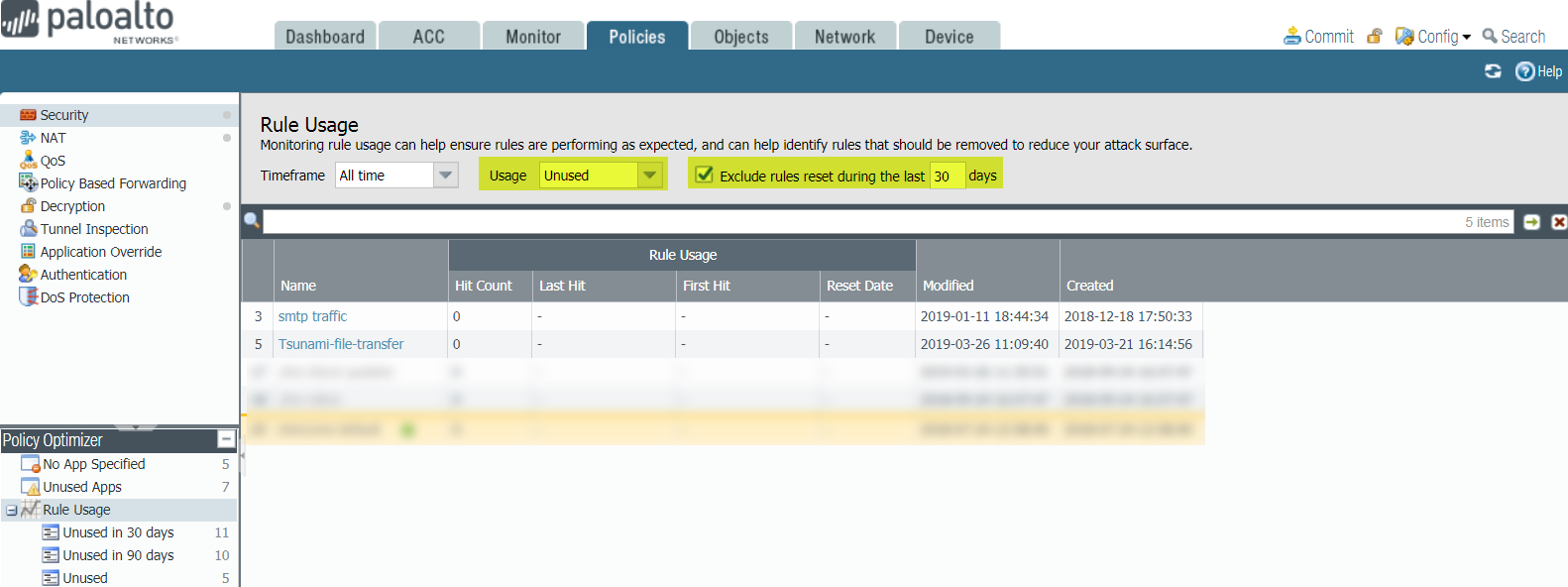Image resolution: width=1568 pixels, height=587 pixels.
Task: Click the Application Override icon
Action: 28,252
